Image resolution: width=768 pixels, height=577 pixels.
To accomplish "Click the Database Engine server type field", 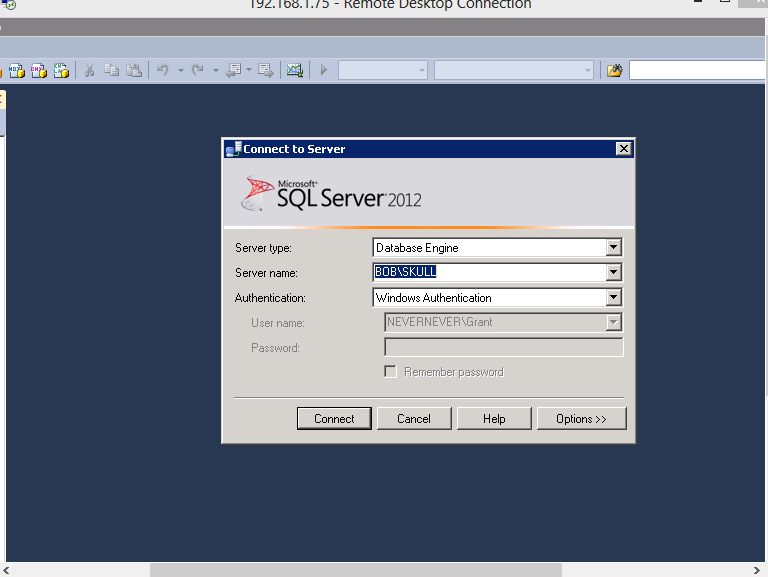I will 497,247.
